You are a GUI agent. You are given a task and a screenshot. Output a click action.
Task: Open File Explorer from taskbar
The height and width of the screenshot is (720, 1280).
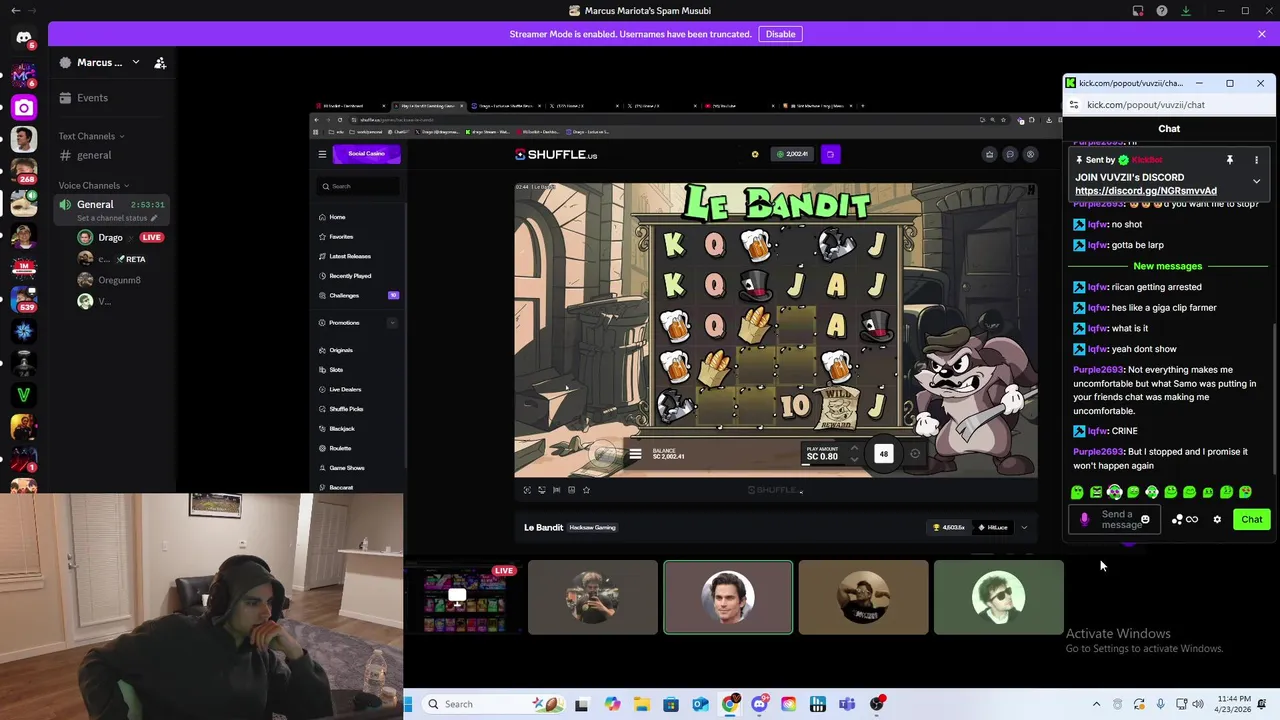[641, 704]
